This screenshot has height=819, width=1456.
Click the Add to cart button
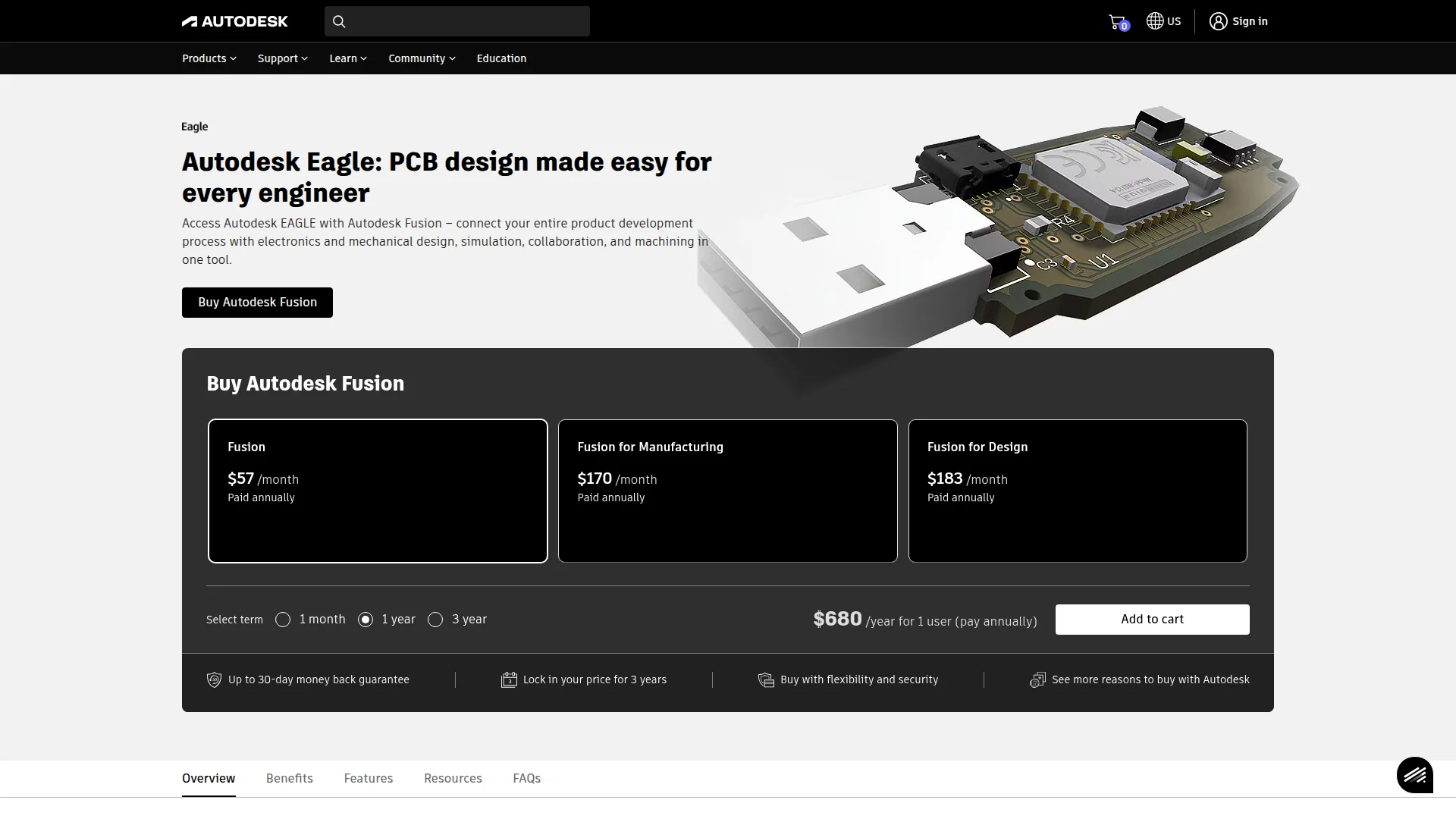tap(1152, 620)
